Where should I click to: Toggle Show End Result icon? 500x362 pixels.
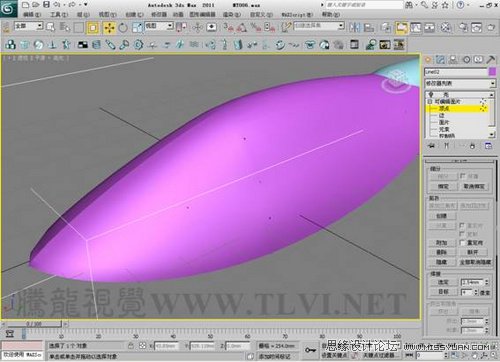[x=447, y=146]
